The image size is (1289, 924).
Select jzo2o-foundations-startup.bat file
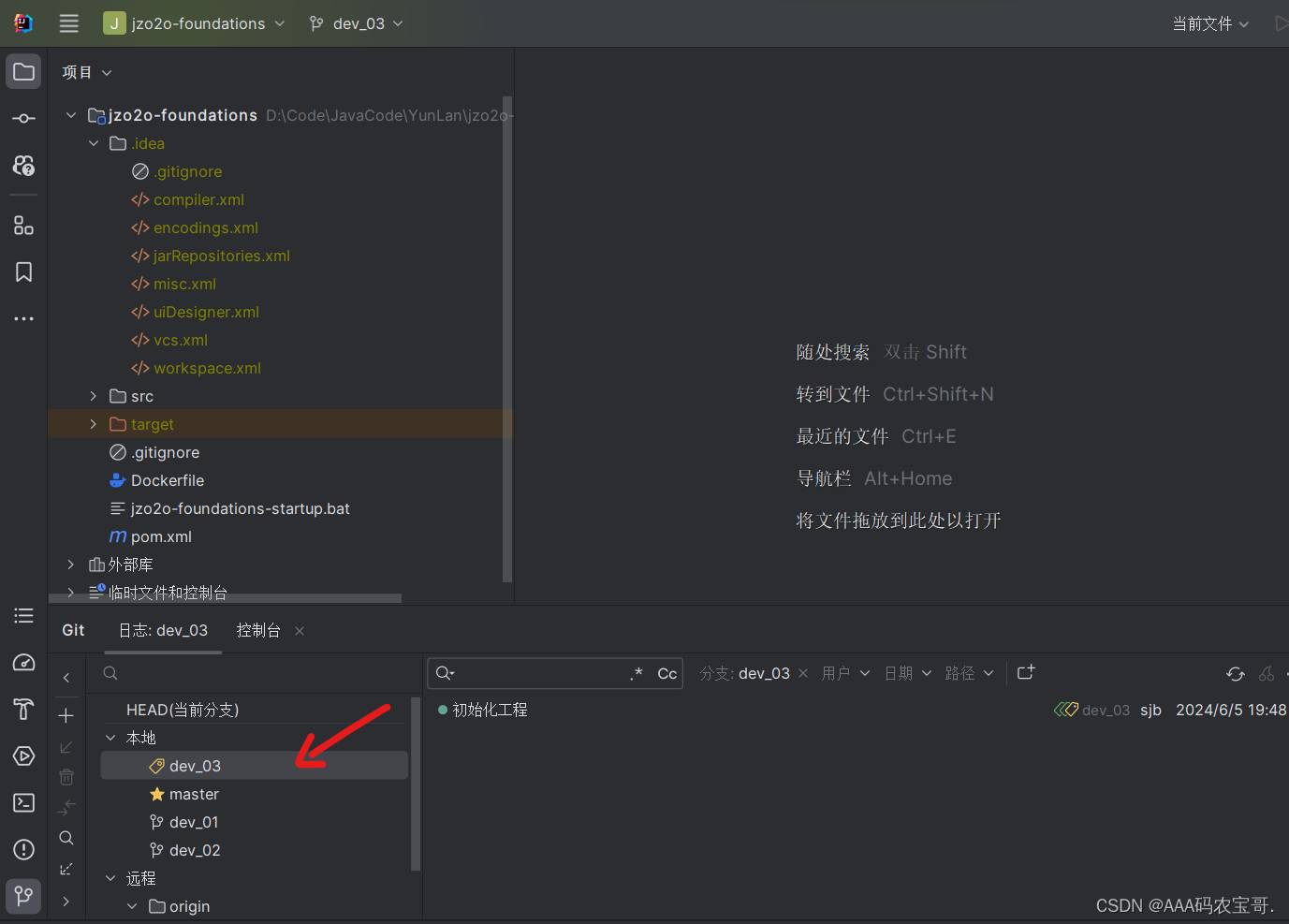coord(240,508)
